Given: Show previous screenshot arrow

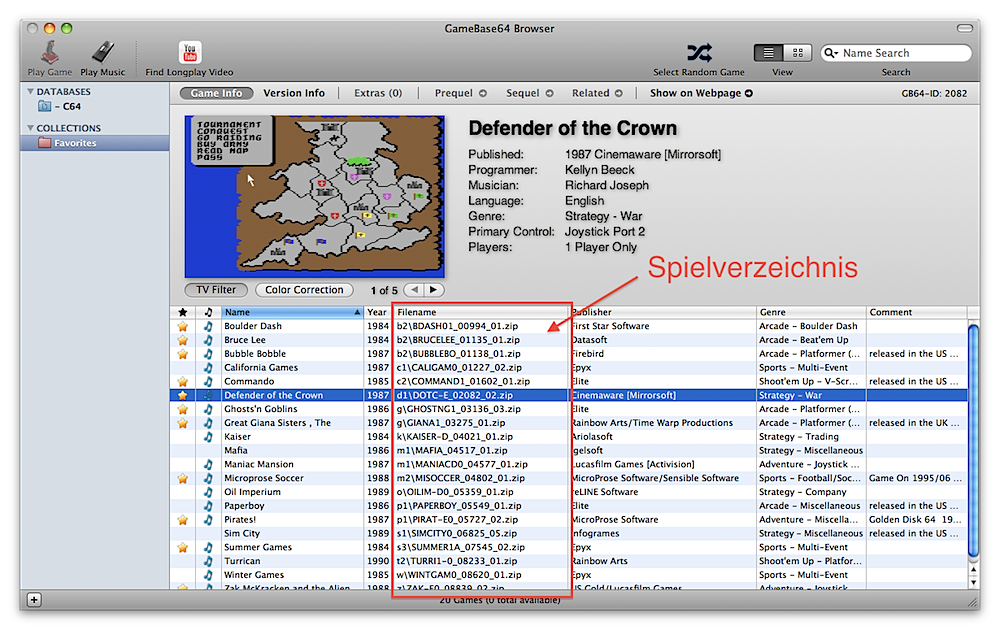Looking at the screenshot, I should (x=415, y=289).
